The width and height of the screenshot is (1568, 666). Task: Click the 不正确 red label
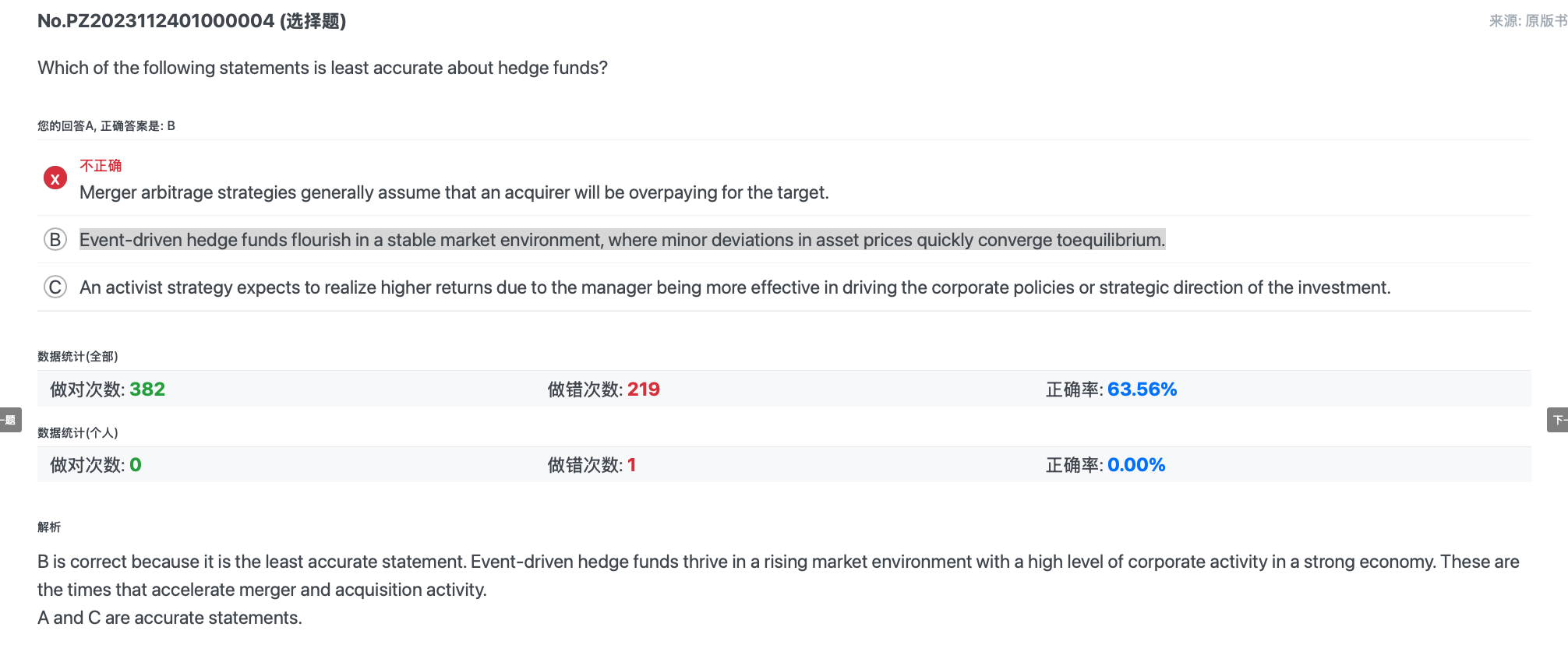[x=101, y=166]
